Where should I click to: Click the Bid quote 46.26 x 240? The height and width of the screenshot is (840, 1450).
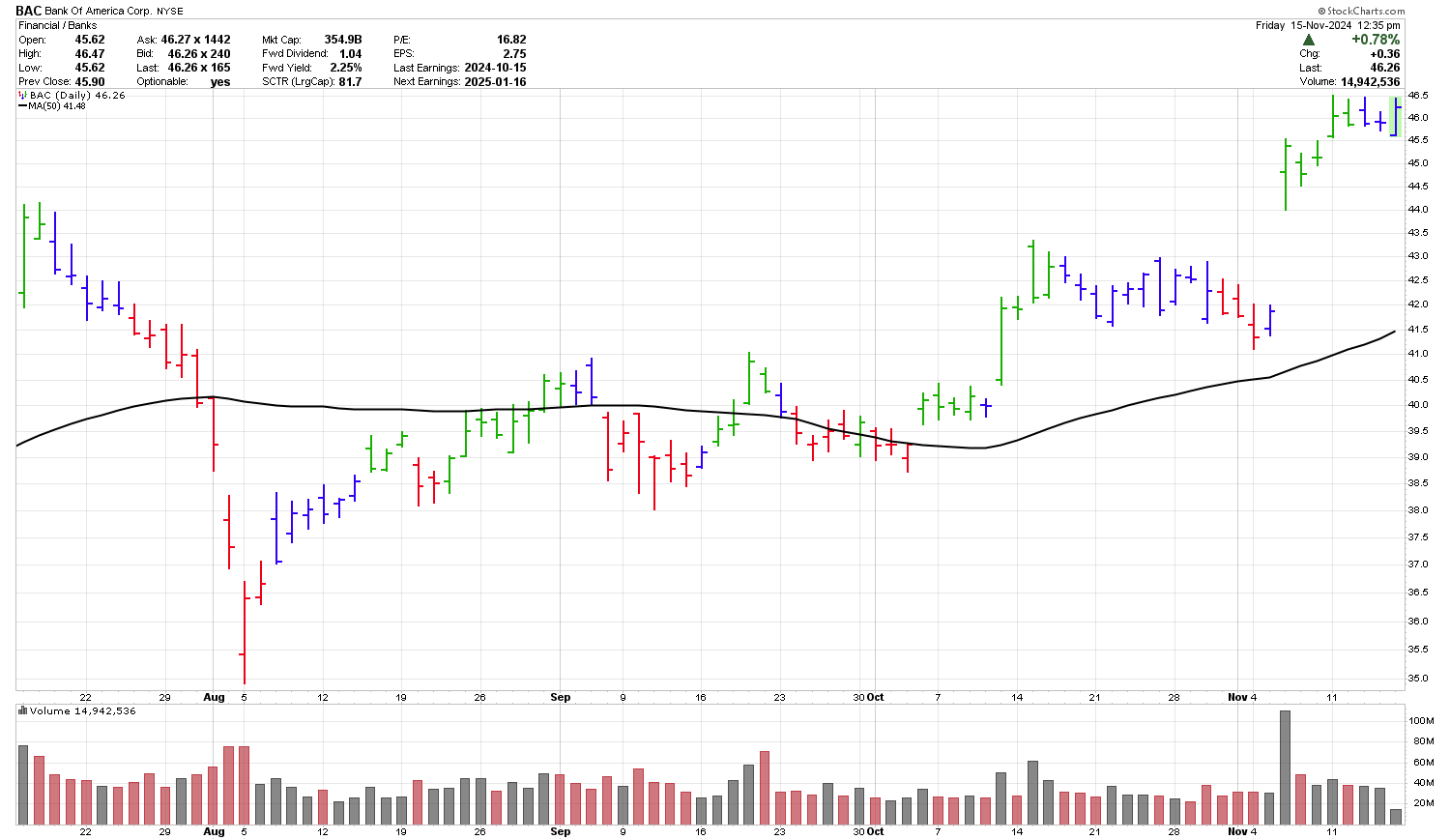[198, 54]
